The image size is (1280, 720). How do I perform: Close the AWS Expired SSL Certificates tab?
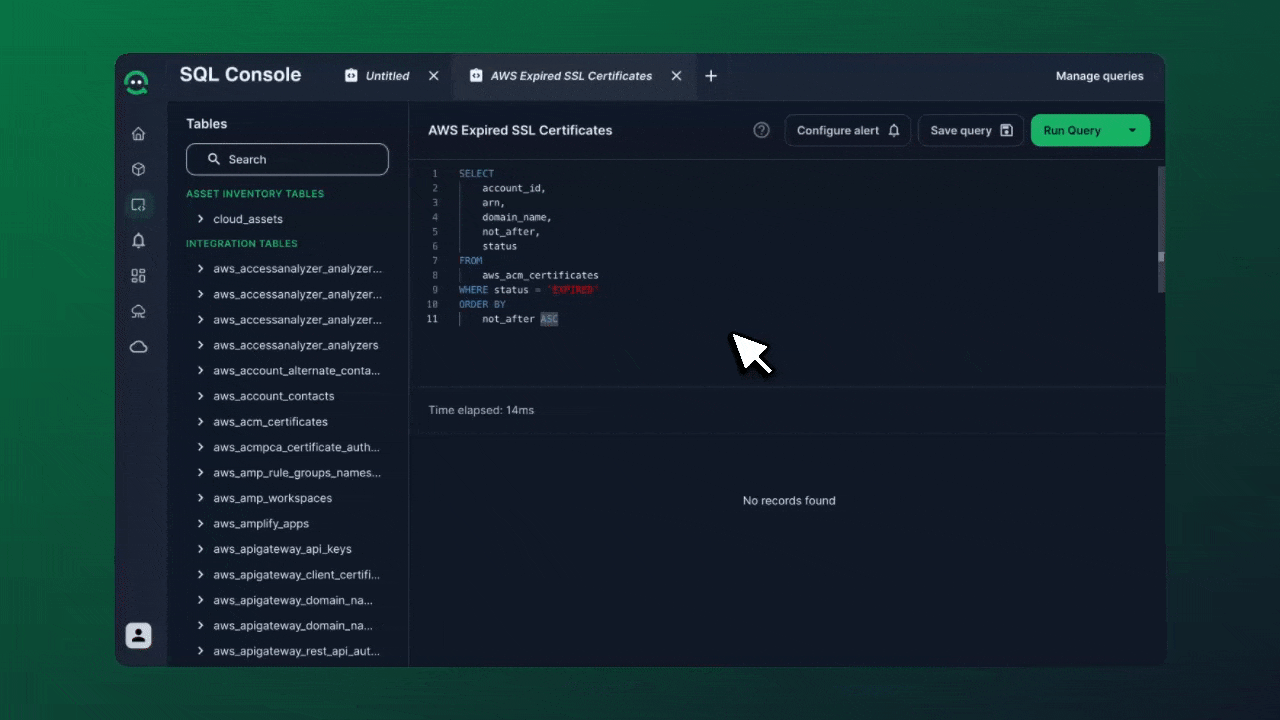pyautogui.click(x=676, y=76)
